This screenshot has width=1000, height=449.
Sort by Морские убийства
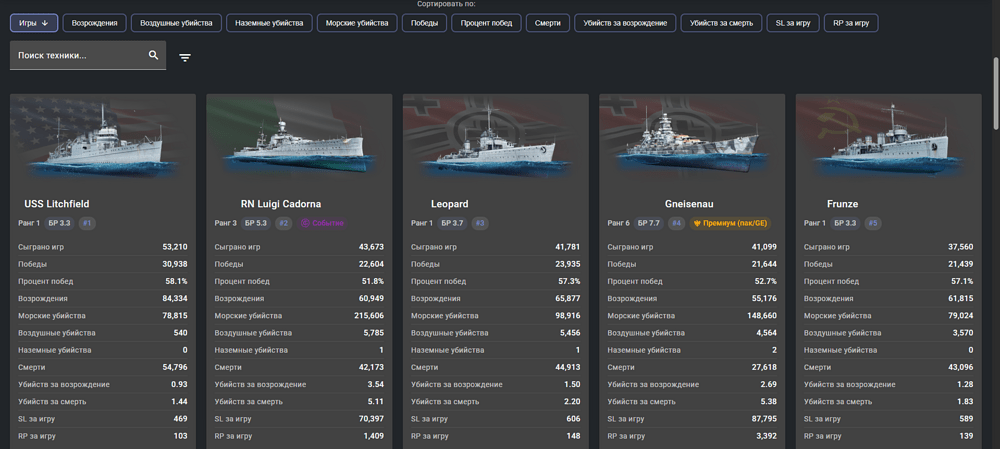[x=357, y=23]
